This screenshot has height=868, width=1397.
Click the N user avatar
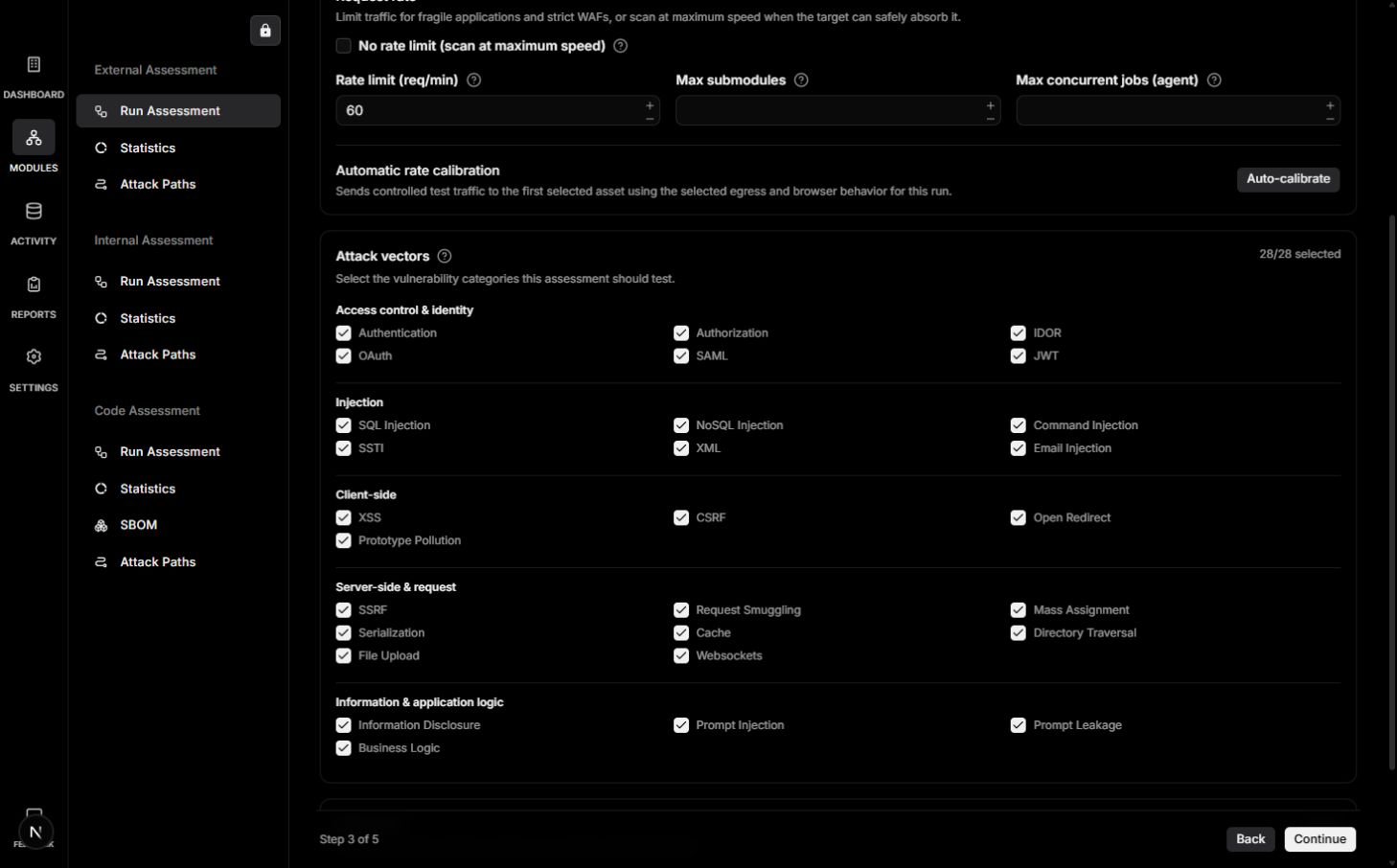pos(35,832)
